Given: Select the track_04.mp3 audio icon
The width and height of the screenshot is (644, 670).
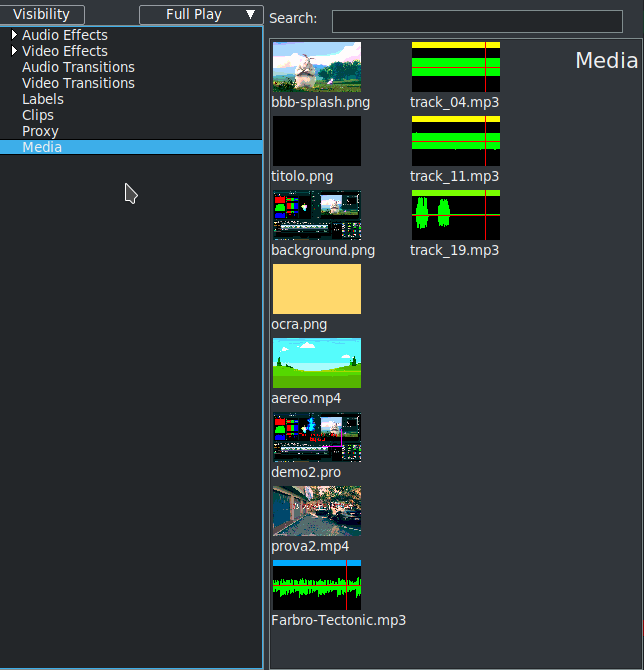Looking at the screenshot, I should 455,67.
